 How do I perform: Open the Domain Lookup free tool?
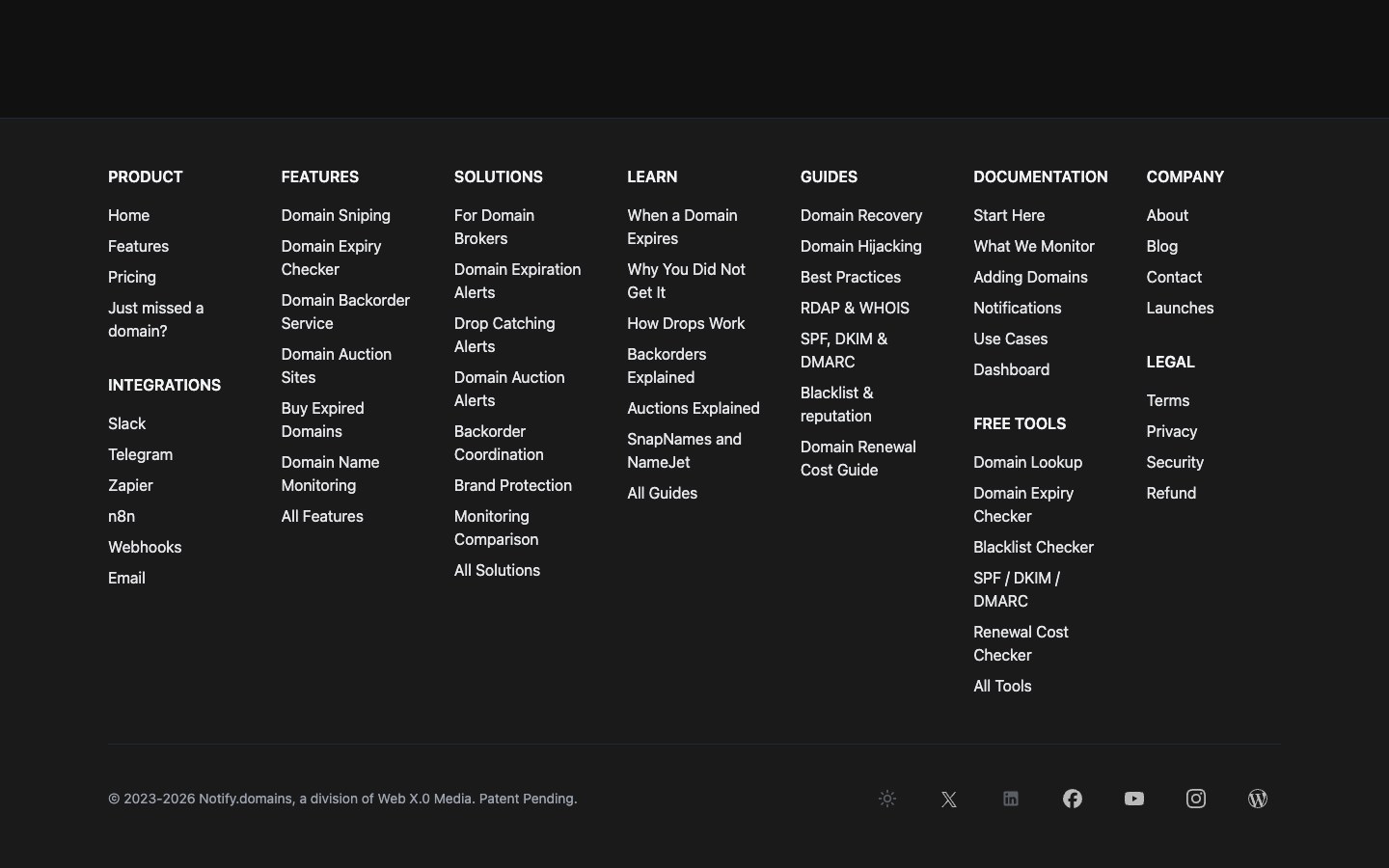click(1027, 462)
